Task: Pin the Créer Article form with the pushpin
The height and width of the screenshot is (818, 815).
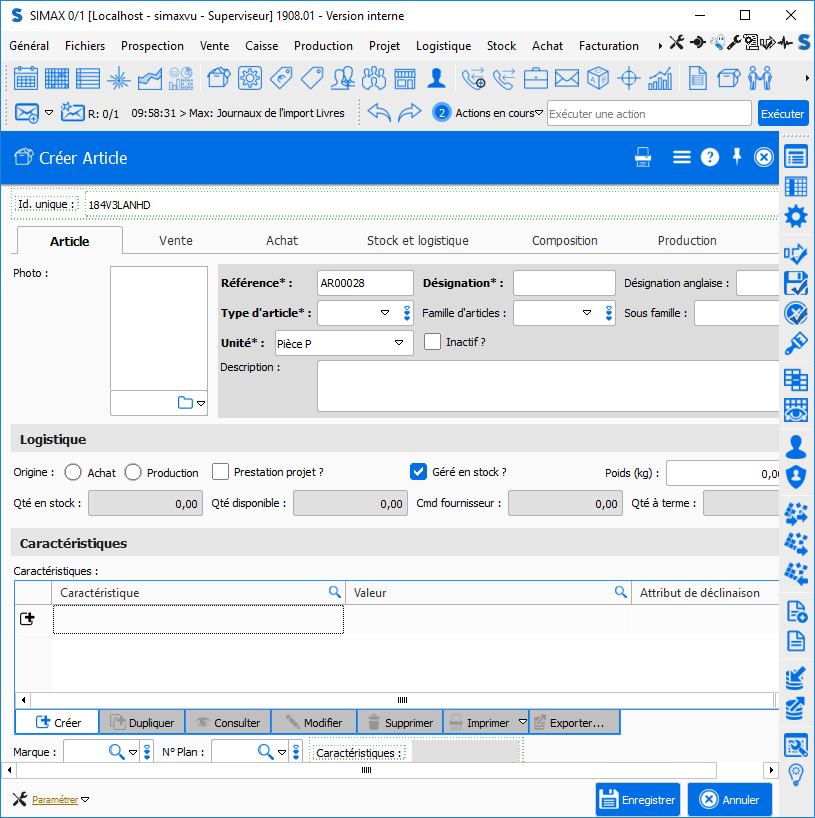Action: pos(737,156)
